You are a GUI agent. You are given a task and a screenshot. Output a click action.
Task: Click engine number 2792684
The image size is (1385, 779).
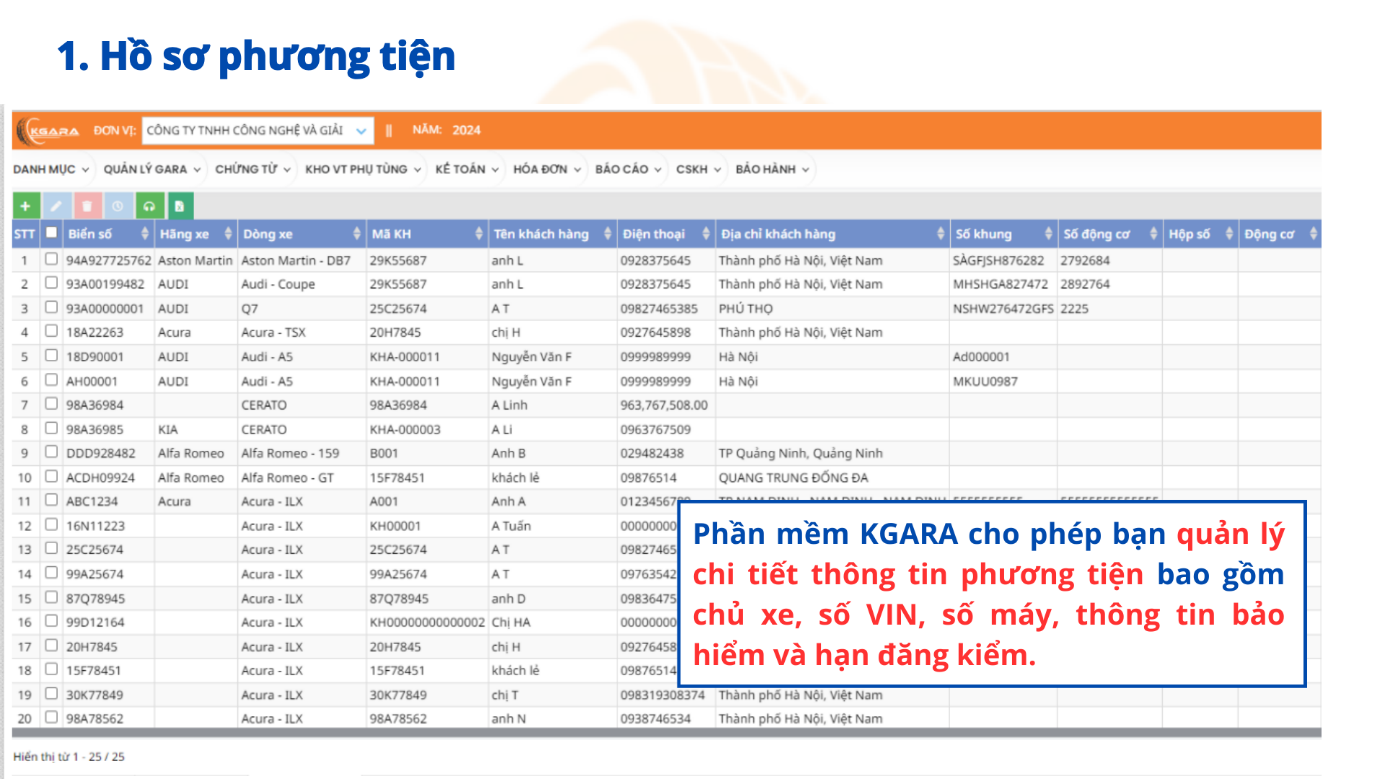point(1085,260)
